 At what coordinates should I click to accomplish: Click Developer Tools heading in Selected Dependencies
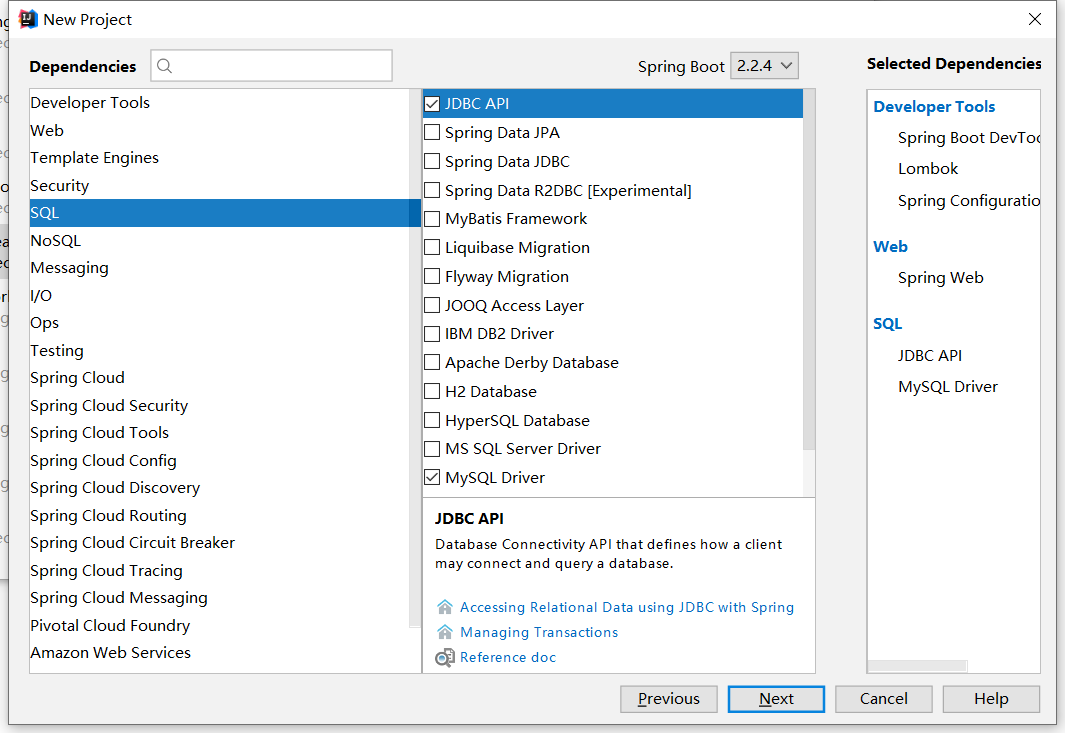pyautogui.click(x=934, y=107)
